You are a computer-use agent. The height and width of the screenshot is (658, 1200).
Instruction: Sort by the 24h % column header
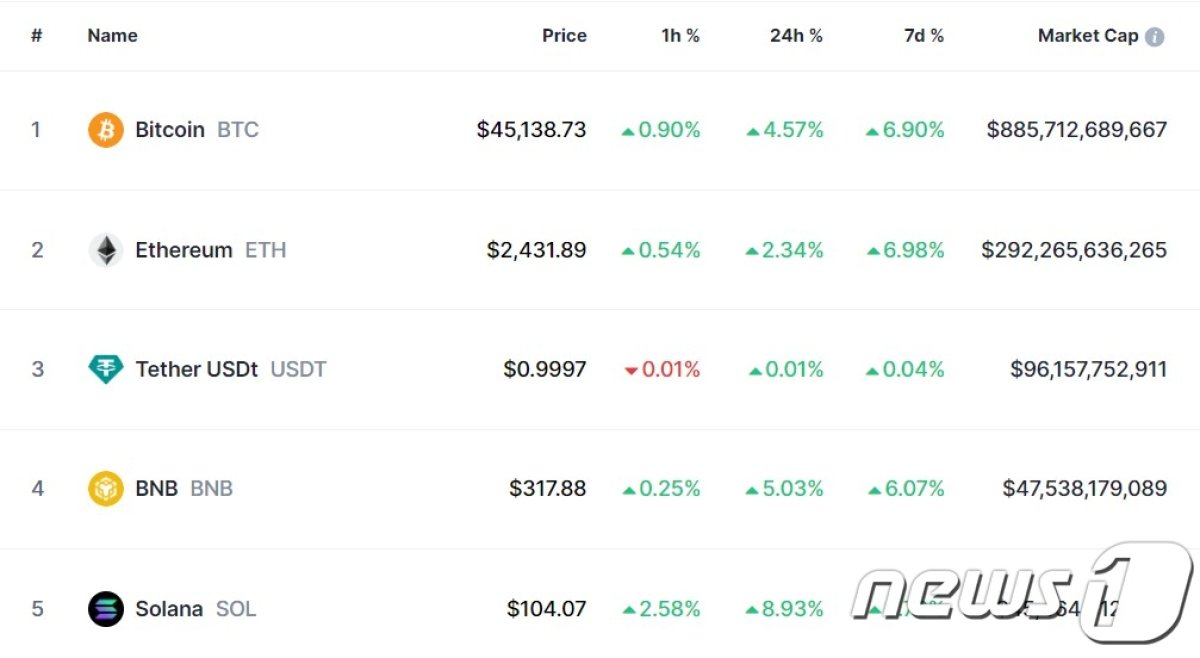coord(796,36)
